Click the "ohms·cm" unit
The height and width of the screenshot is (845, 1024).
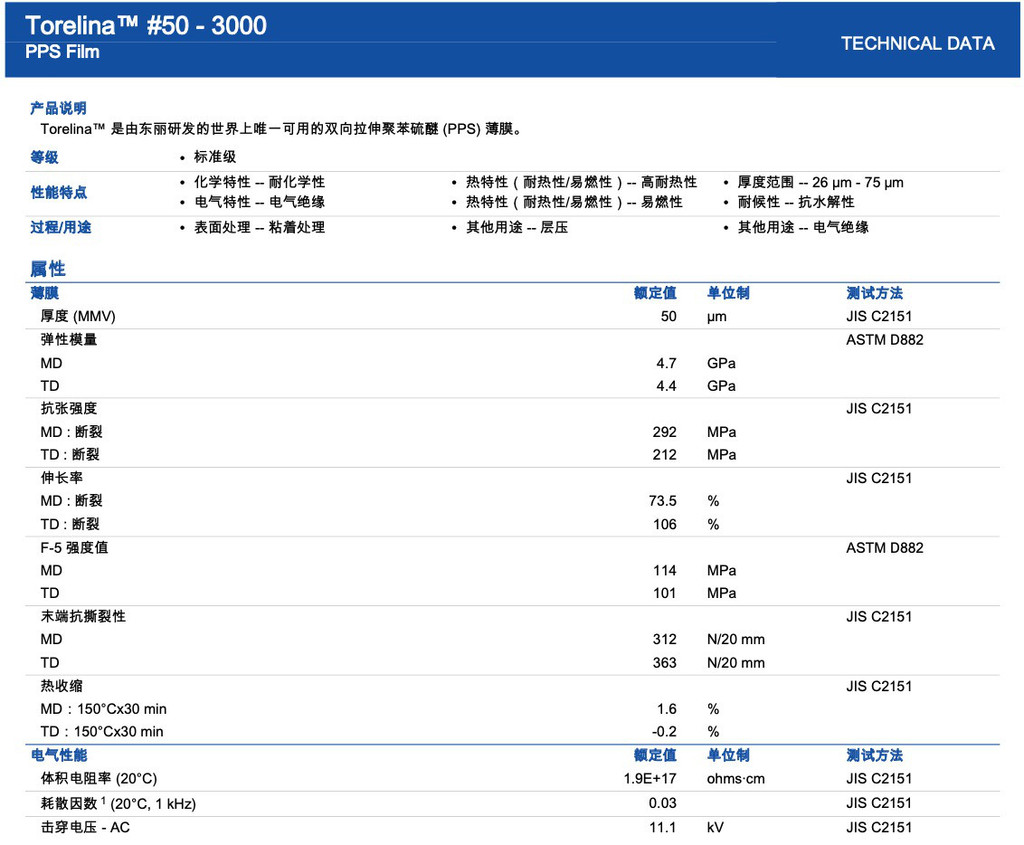735,778
